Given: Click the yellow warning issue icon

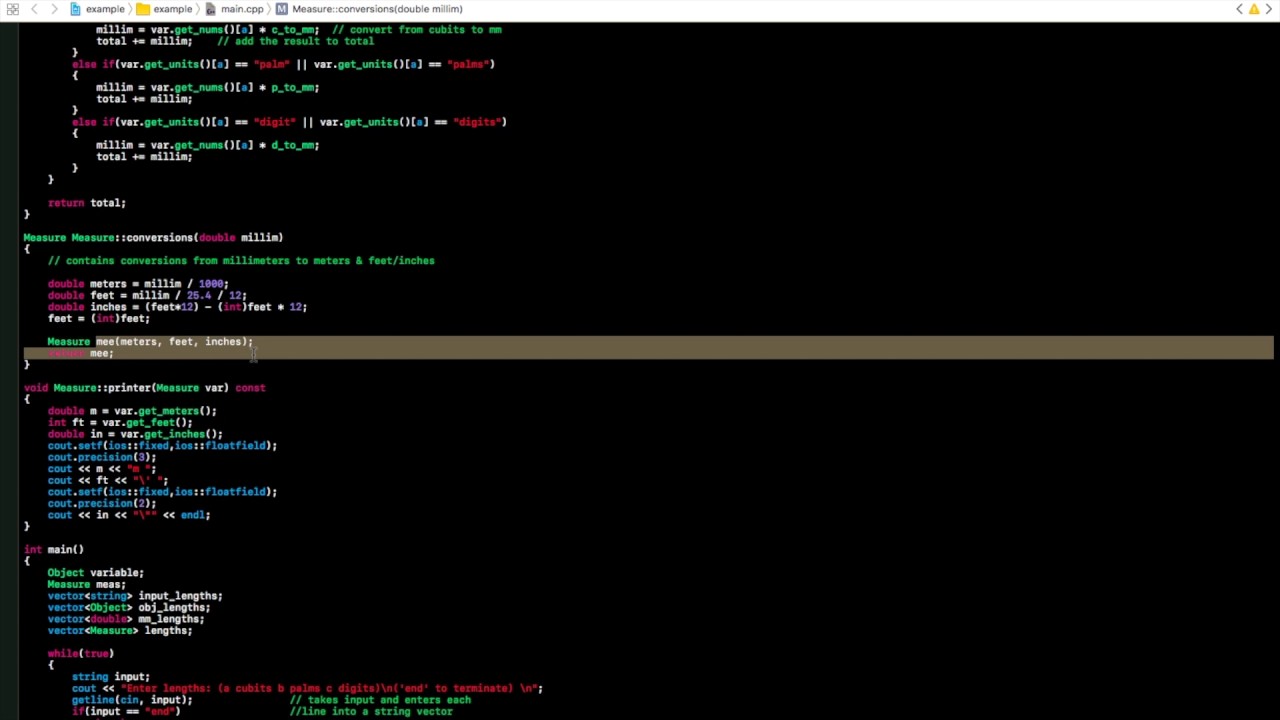Looking at the screenshot, I should [1254, 9].
